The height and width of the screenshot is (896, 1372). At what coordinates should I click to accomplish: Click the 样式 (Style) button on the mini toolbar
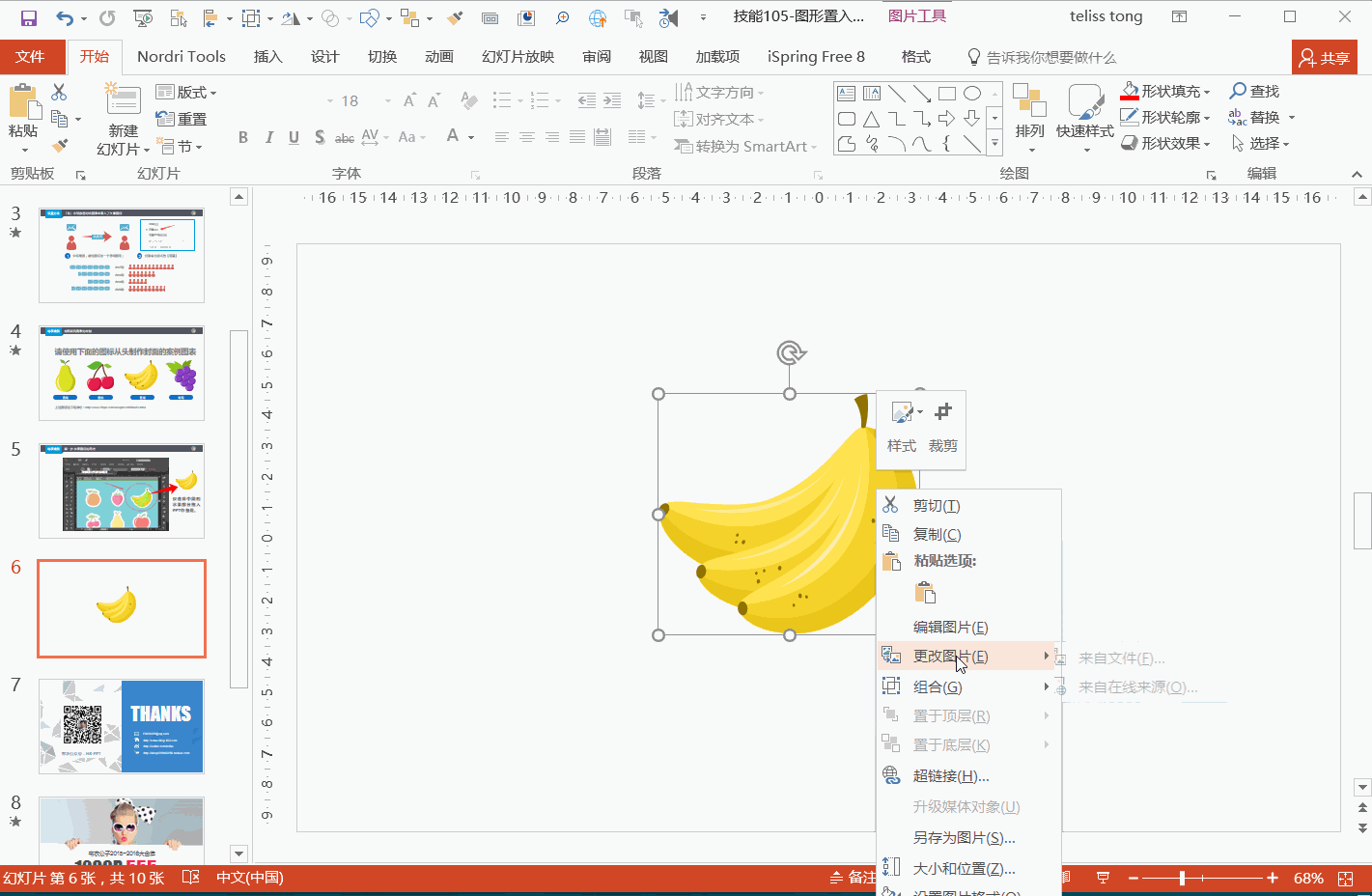[x=902, y=427]
